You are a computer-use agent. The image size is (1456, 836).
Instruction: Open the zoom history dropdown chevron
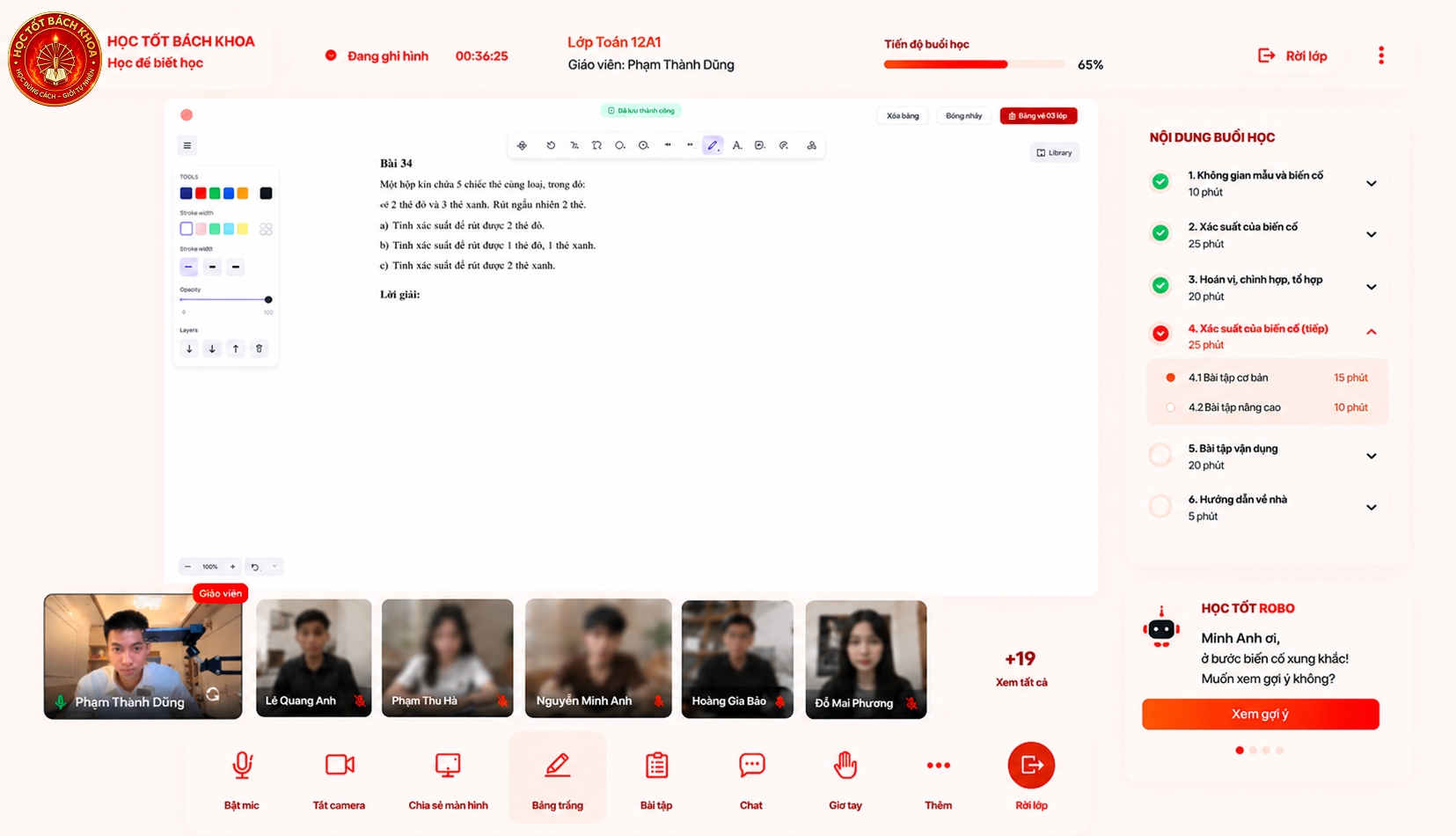(x=274, y=567)
